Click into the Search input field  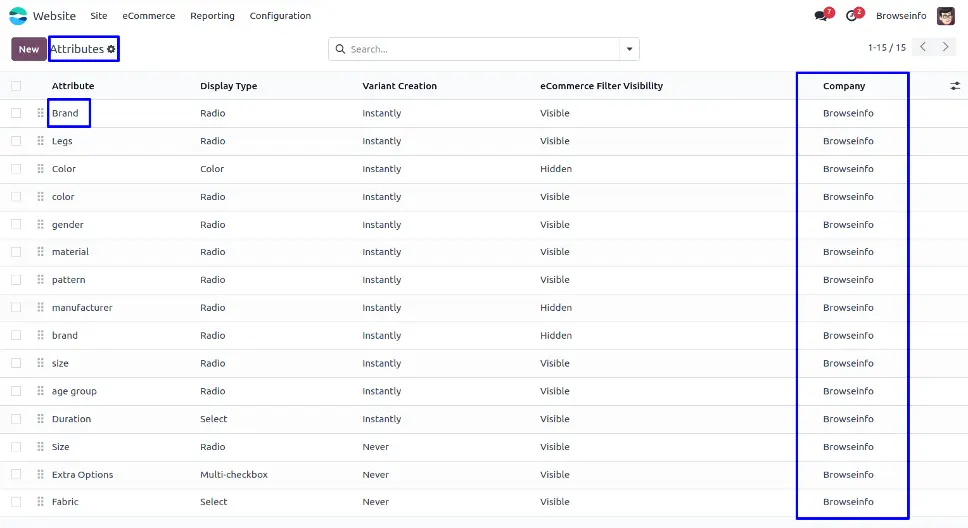[480, 49]
